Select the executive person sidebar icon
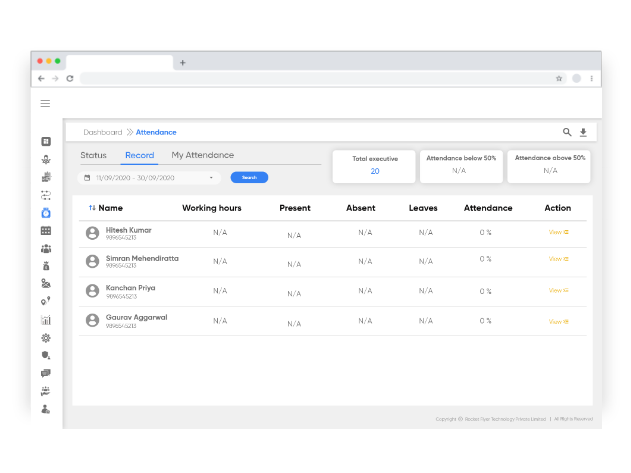 tap(46, 159)
